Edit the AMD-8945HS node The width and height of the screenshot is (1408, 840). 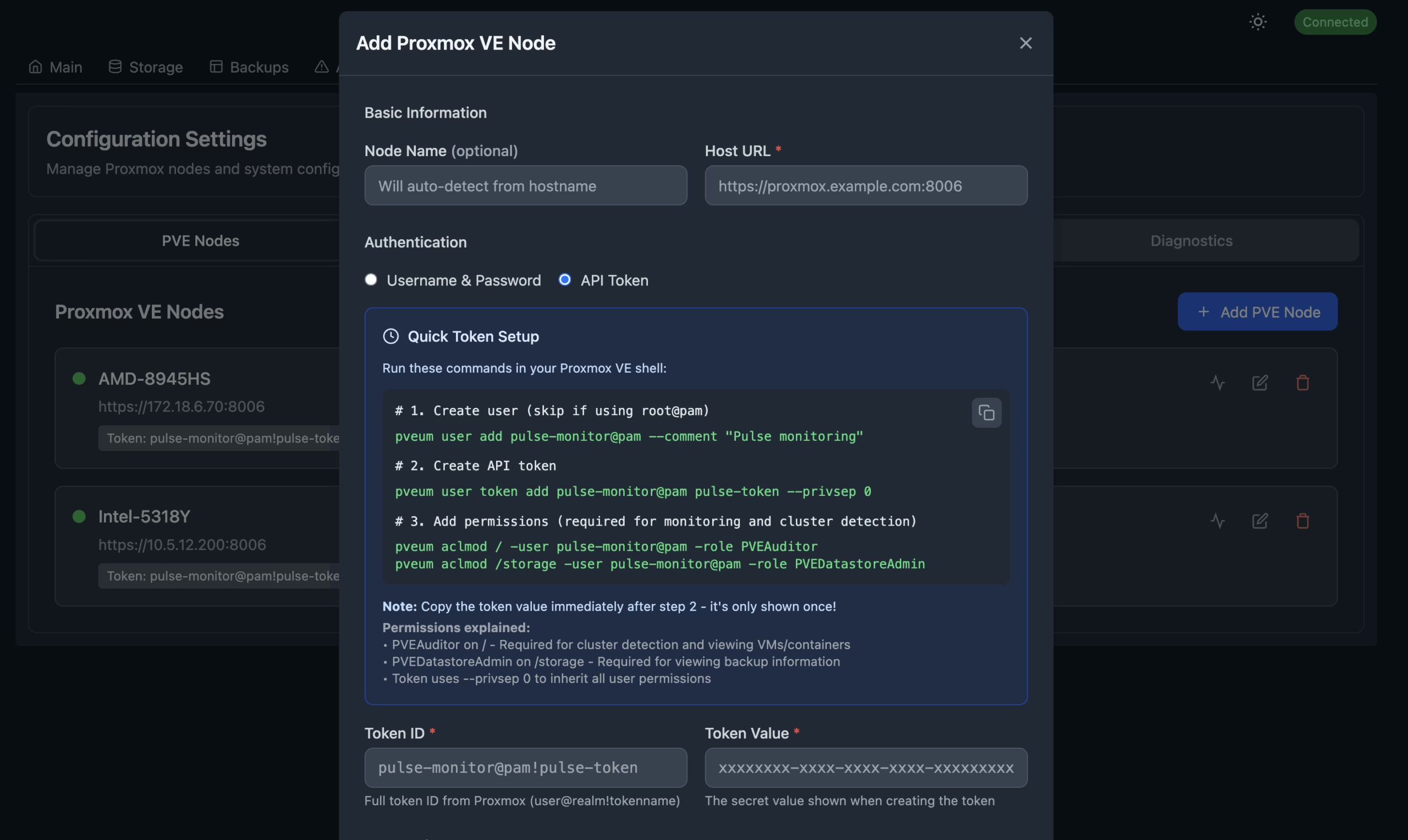pyautogui.click(x=1259, y=383)
